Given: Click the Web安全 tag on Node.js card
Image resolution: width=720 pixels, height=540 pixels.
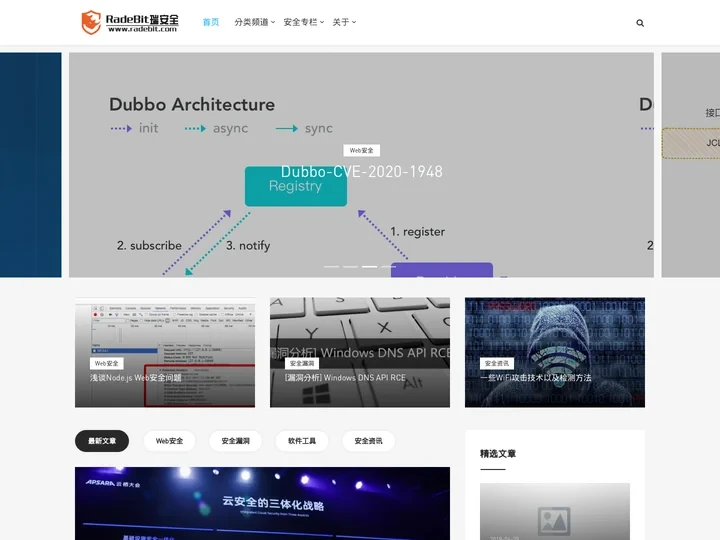Looking at the screenshot, I should coord(107,363).
